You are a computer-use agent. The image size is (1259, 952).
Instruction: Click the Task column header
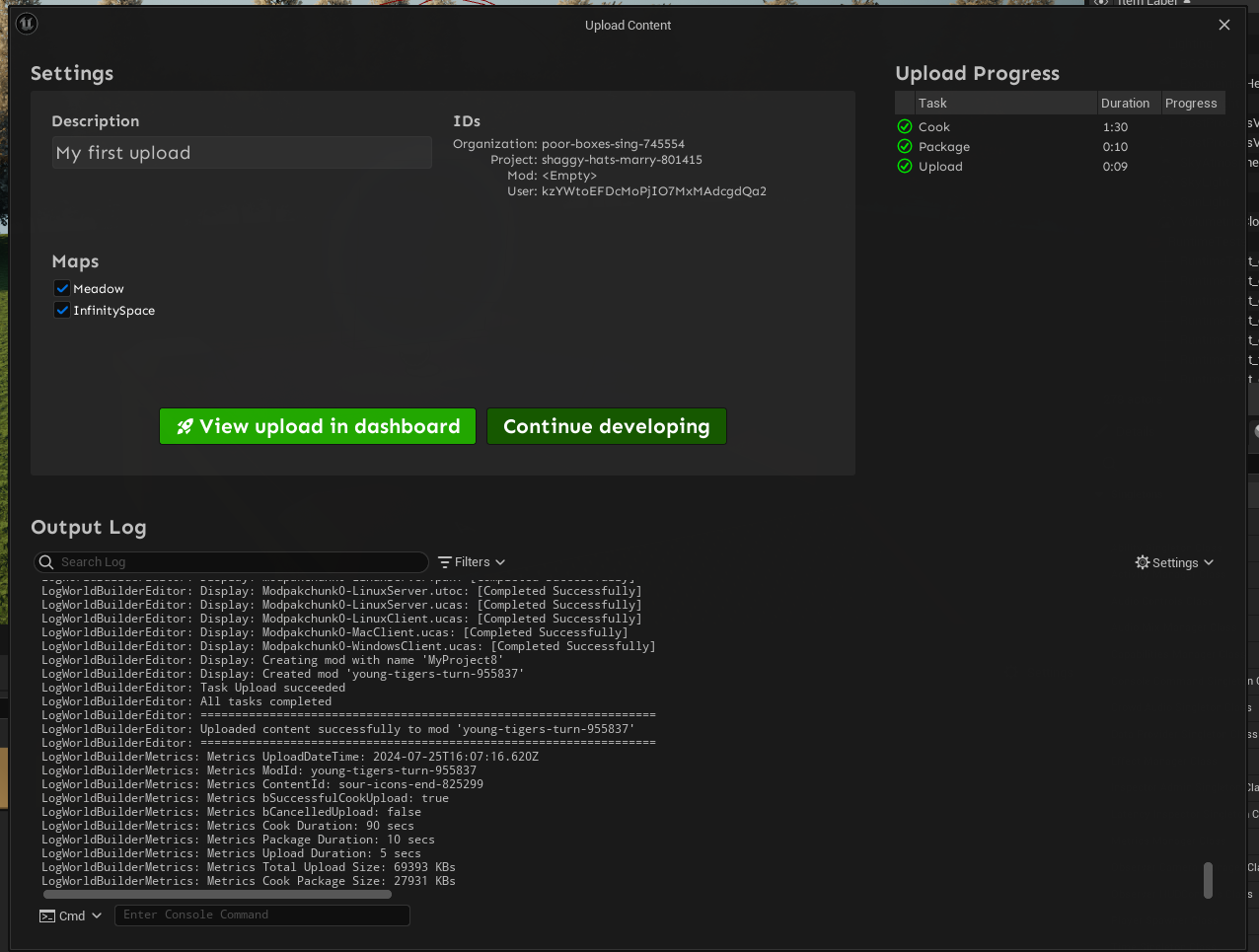click(932, 104)
